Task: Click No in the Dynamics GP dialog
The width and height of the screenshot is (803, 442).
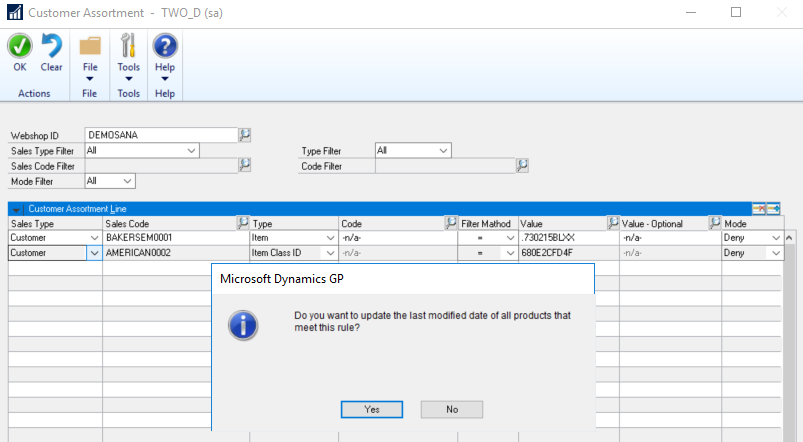Action: tap(452, 409)
